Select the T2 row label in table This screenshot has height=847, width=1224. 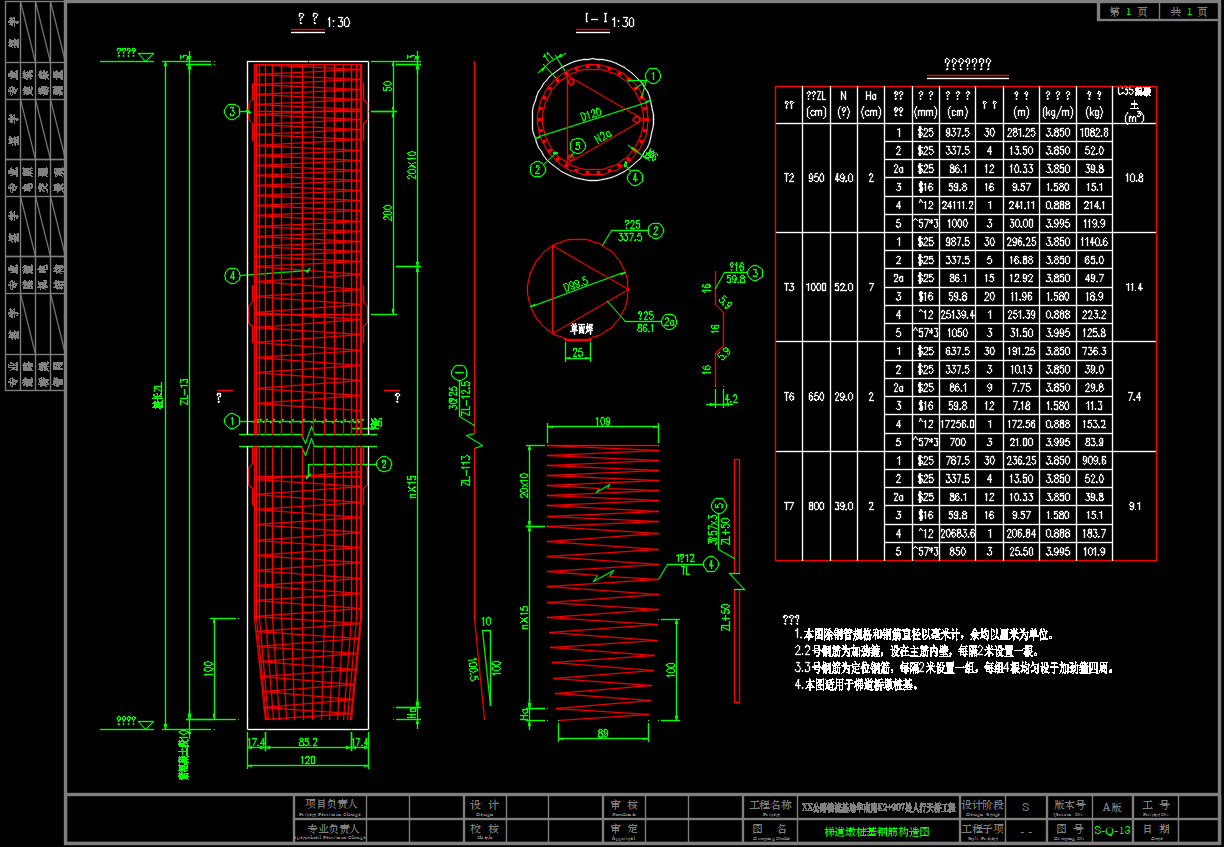click(789, 178)
